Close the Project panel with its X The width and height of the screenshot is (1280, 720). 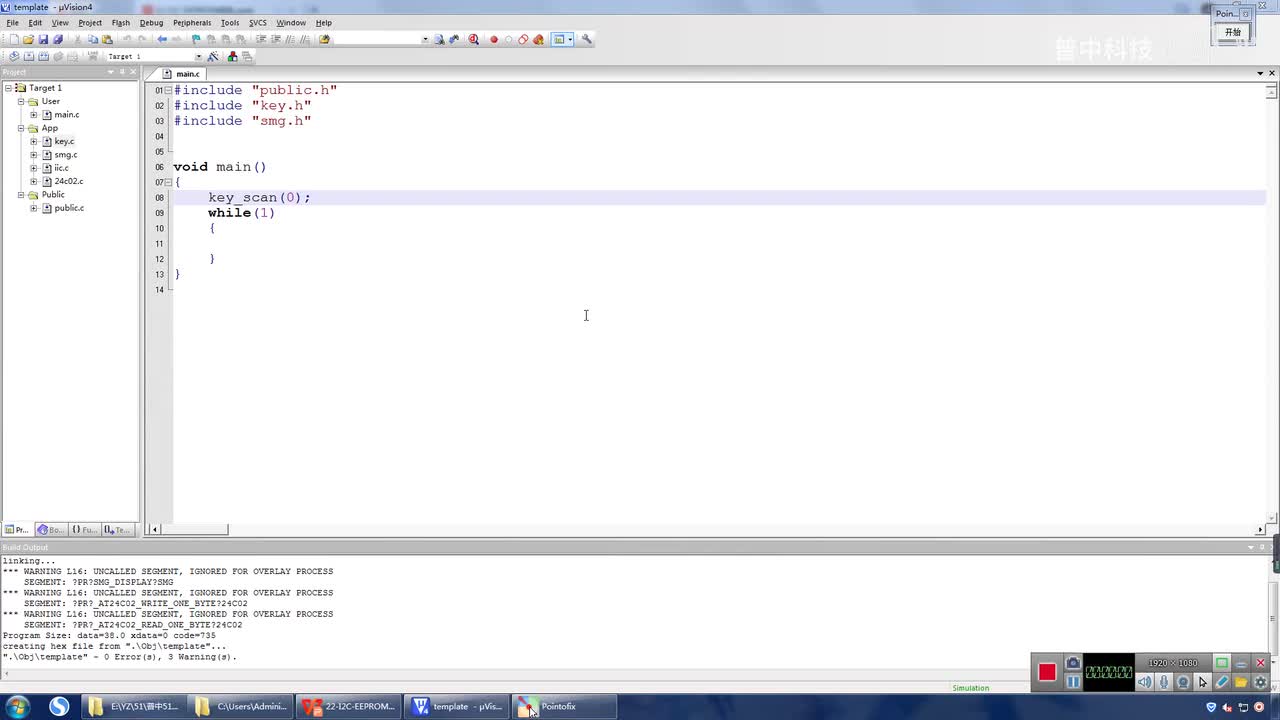(133, 72)
